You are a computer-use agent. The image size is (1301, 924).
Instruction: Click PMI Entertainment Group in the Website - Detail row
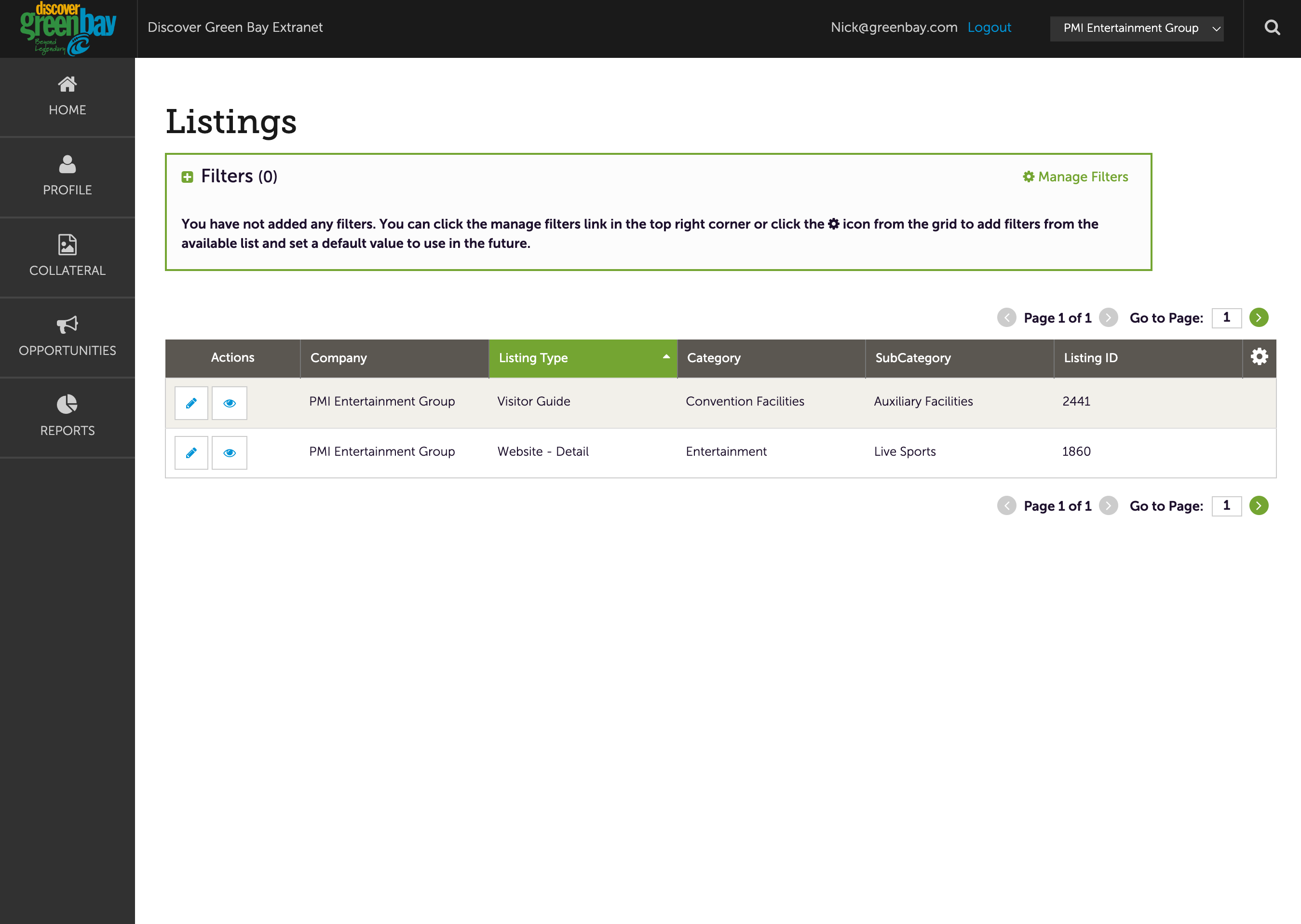pos(382,452)
